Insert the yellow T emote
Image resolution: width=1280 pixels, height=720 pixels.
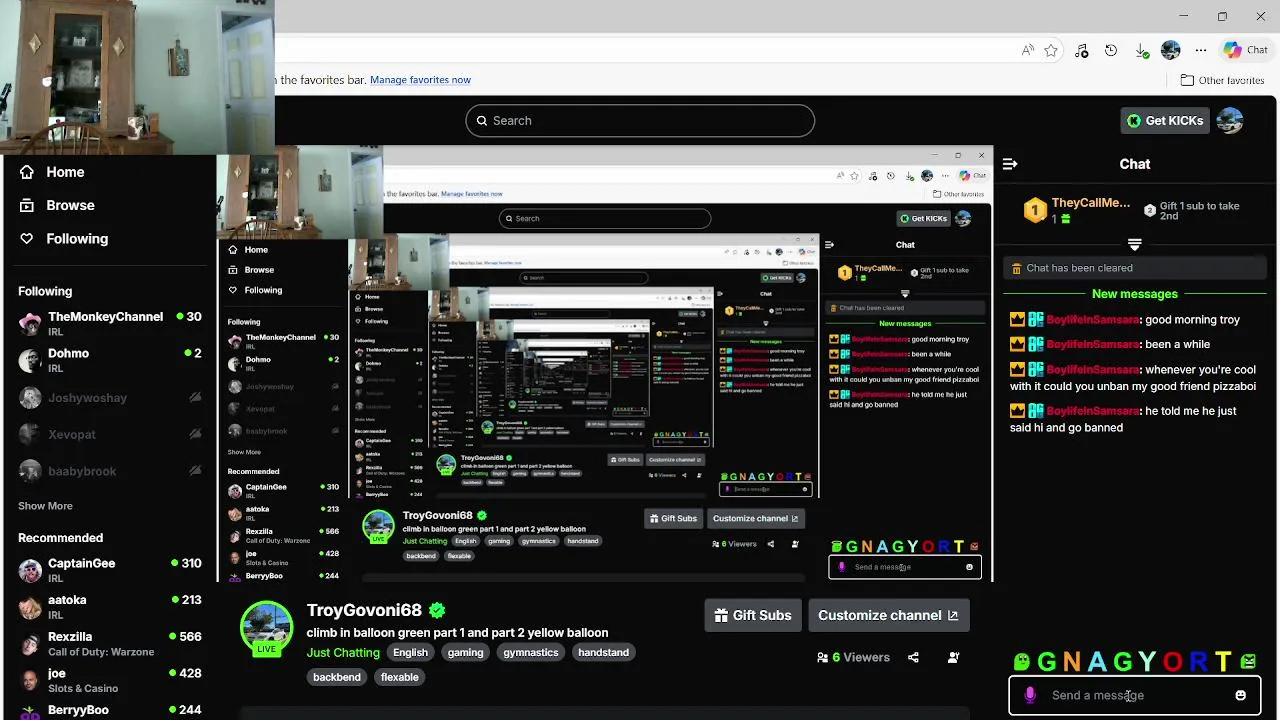tap(1223, 661)
